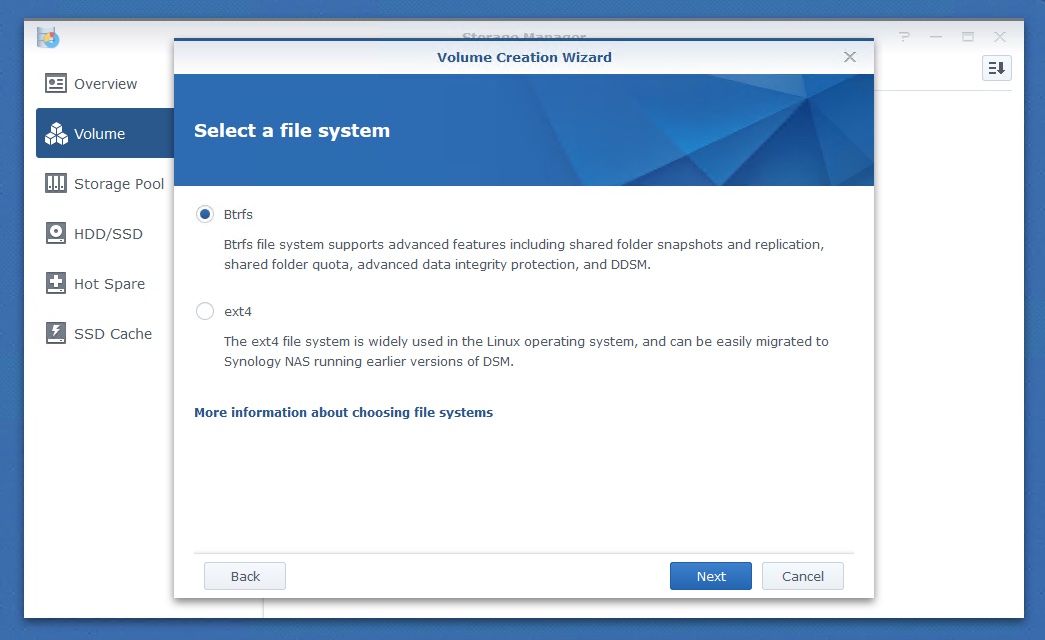
Task: Maximize the Storage Manager window
Action: tap(968, 37)
